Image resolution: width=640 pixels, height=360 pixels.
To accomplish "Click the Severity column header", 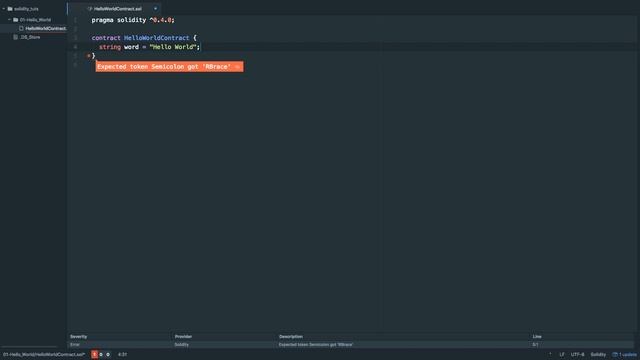I will (x=78, y=337).
